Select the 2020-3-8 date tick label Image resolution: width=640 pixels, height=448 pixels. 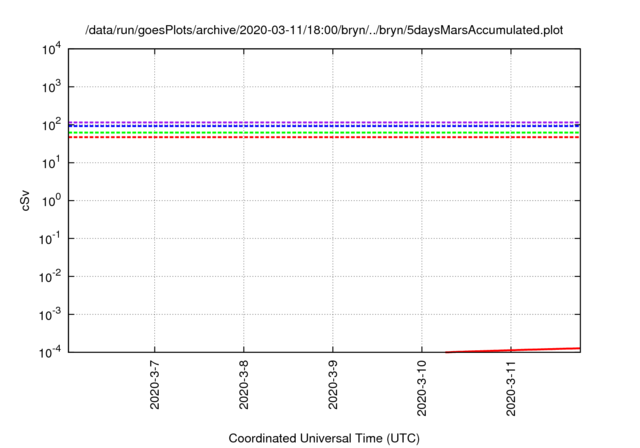pos(244,385)
